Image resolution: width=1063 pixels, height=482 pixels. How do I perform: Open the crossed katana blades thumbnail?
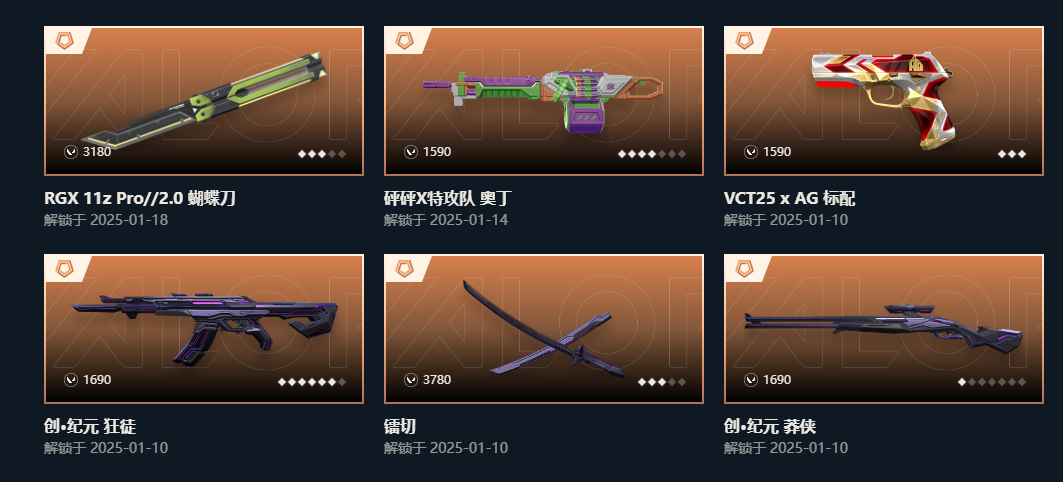(x=544, y=329)
